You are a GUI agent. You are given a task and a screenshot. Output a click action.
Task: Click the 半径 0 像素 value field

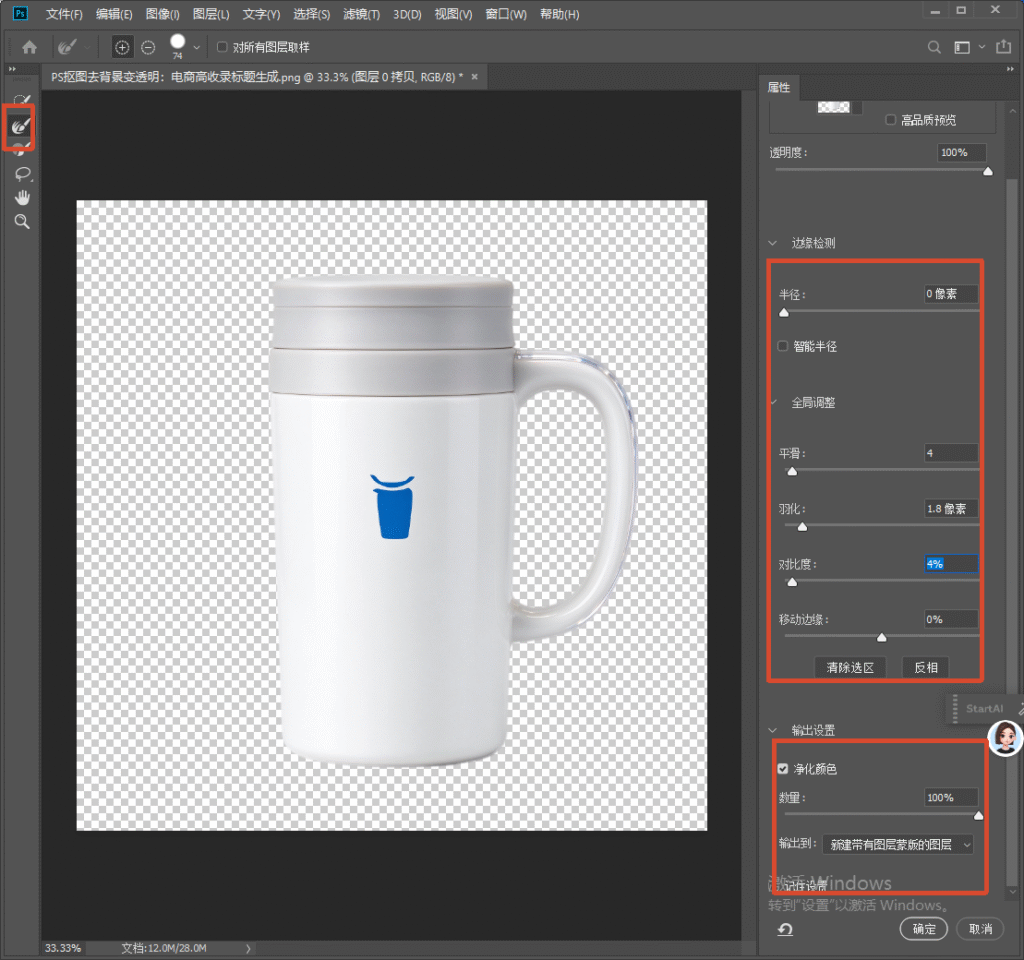951,294
